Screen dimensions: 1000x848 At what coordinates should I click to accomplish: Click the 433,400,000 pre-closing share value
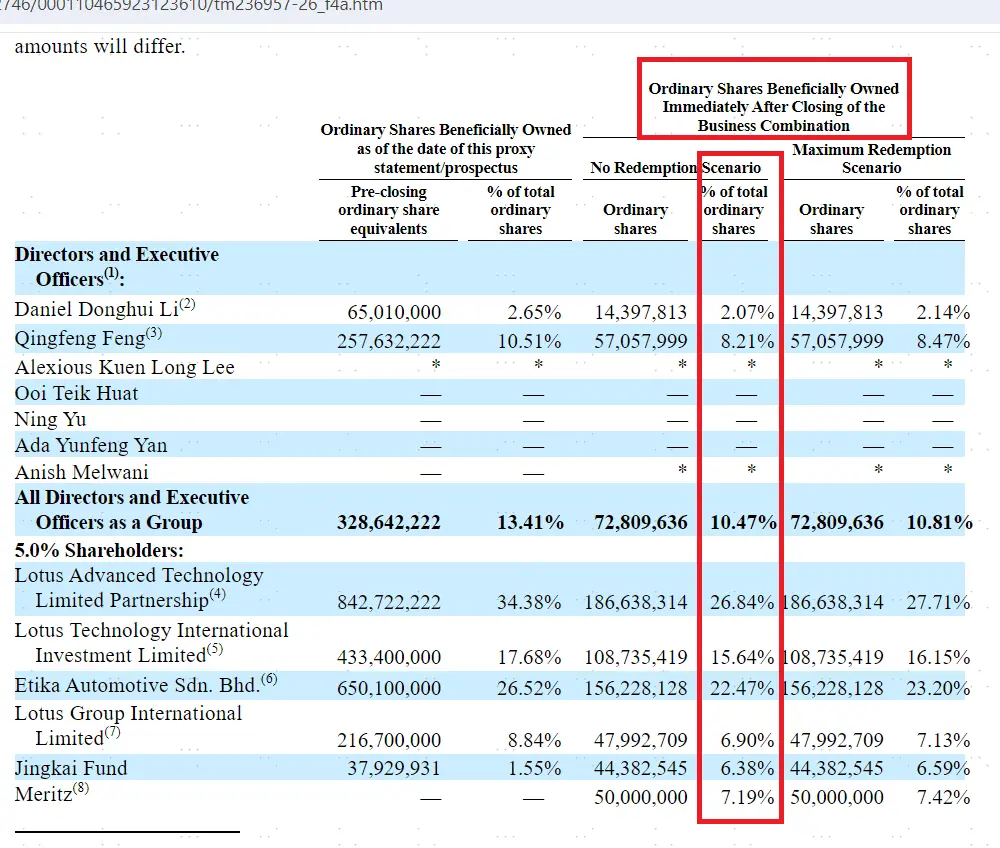coord(389,657)
